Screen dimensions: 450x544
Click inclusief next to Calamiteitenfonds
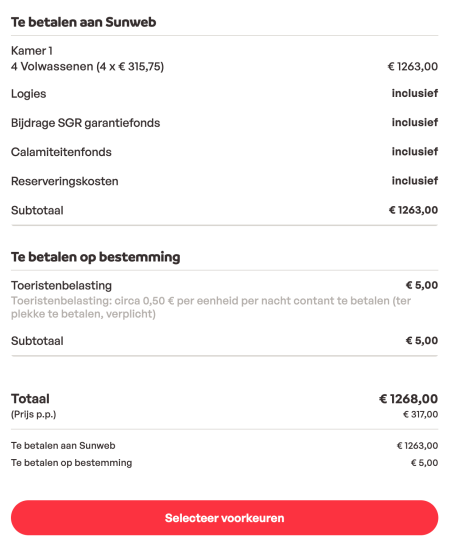point(415,152)
